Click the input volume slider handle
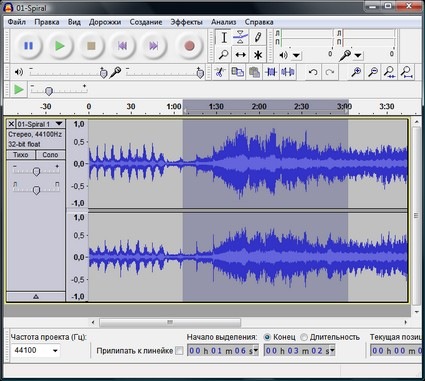This screenshot has height=381, width=425. (200, 73)
